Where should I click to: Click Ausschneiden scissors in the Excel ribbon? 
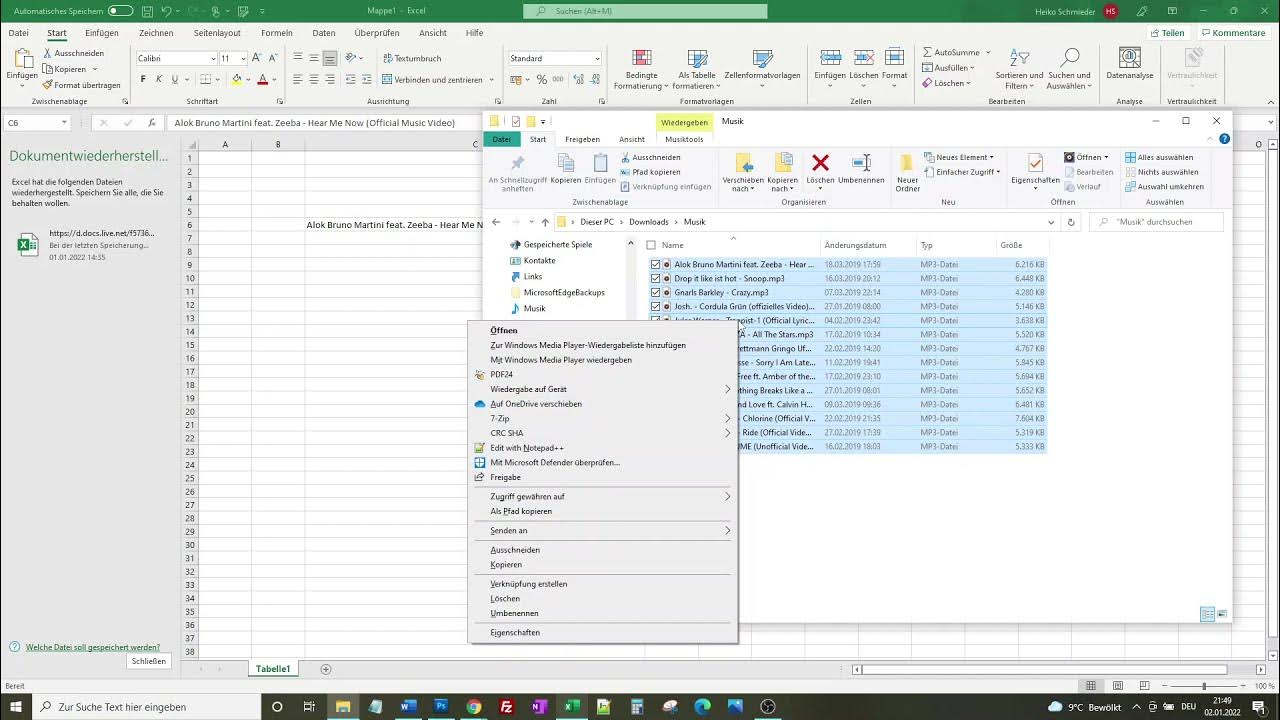[73, 53]
